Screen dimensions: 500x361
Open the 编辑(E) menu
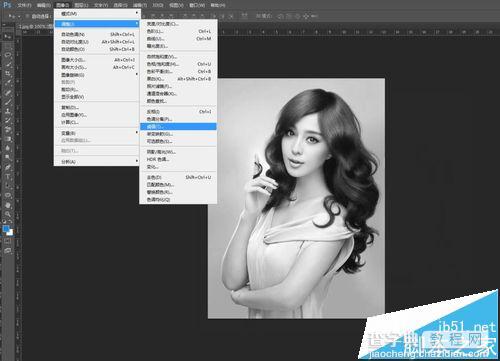pos(43,5)
